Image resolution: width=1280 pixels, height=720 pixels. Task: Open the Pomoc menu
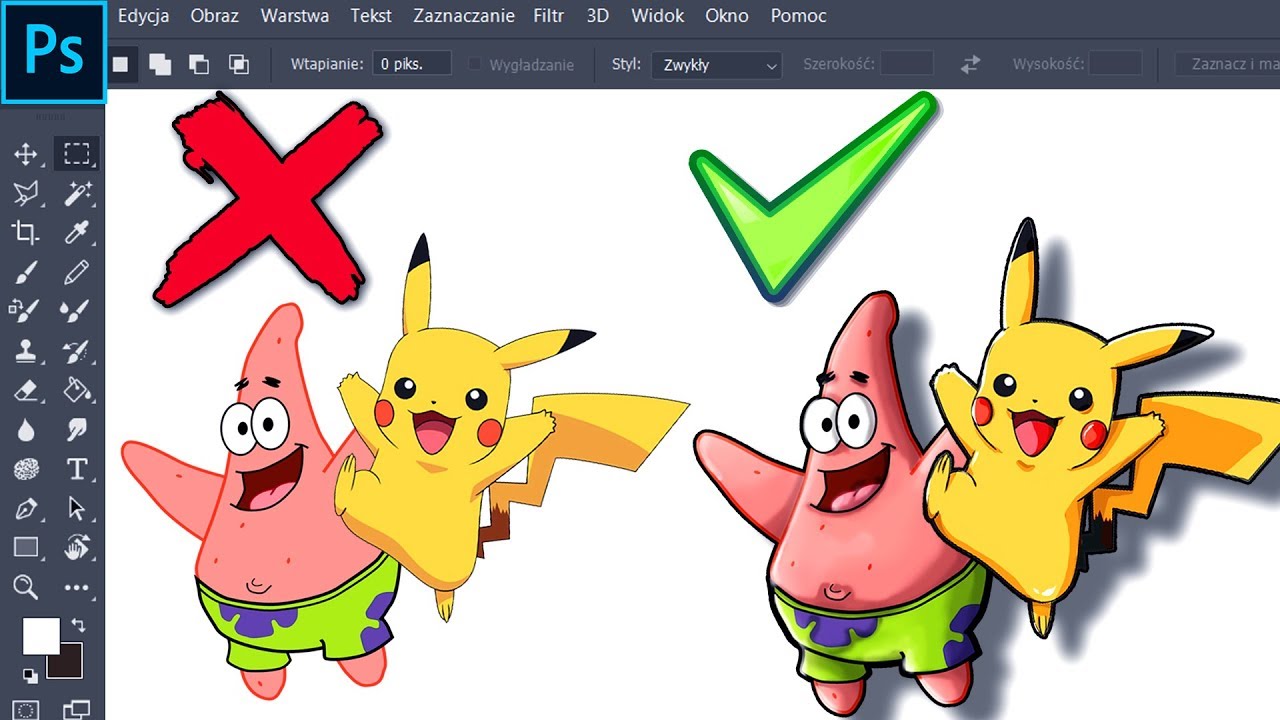tap(799, 16)
